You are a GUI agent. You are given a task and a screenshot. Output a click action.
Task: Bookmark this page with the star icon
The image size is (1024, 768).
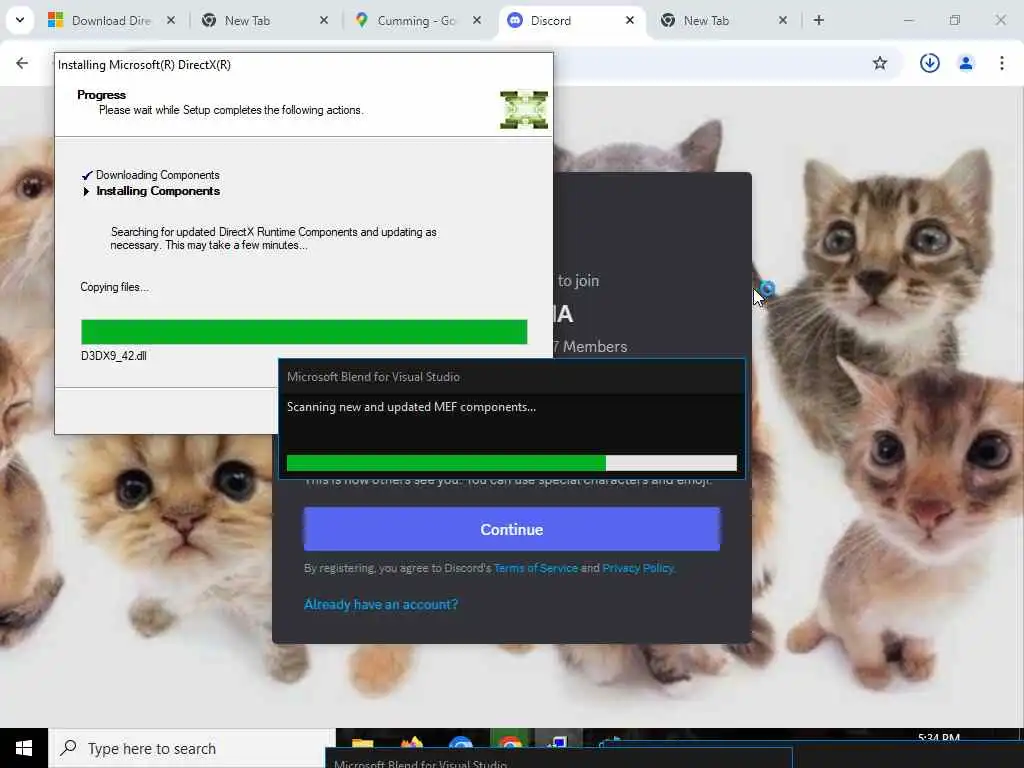point(880,63)
